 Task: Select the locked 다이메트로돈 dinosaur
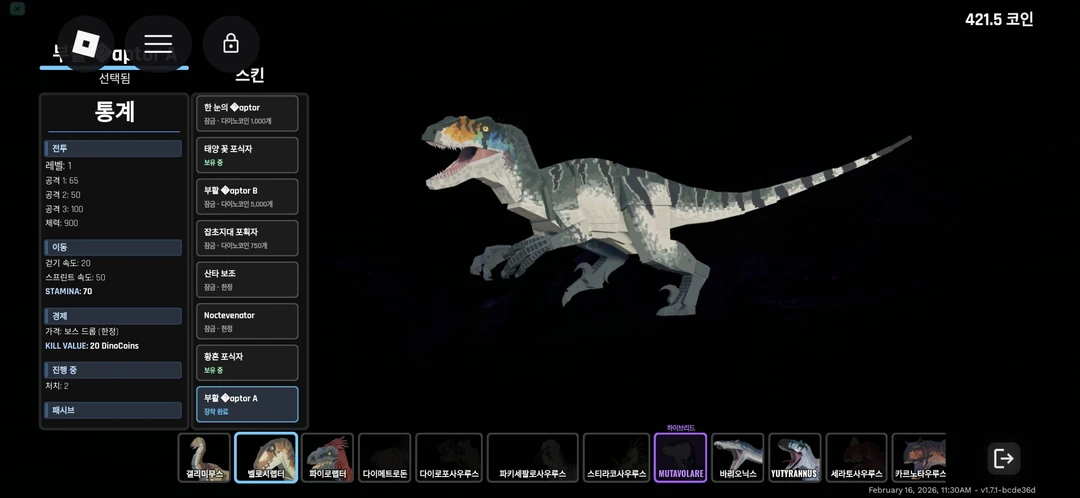(385, 458)
